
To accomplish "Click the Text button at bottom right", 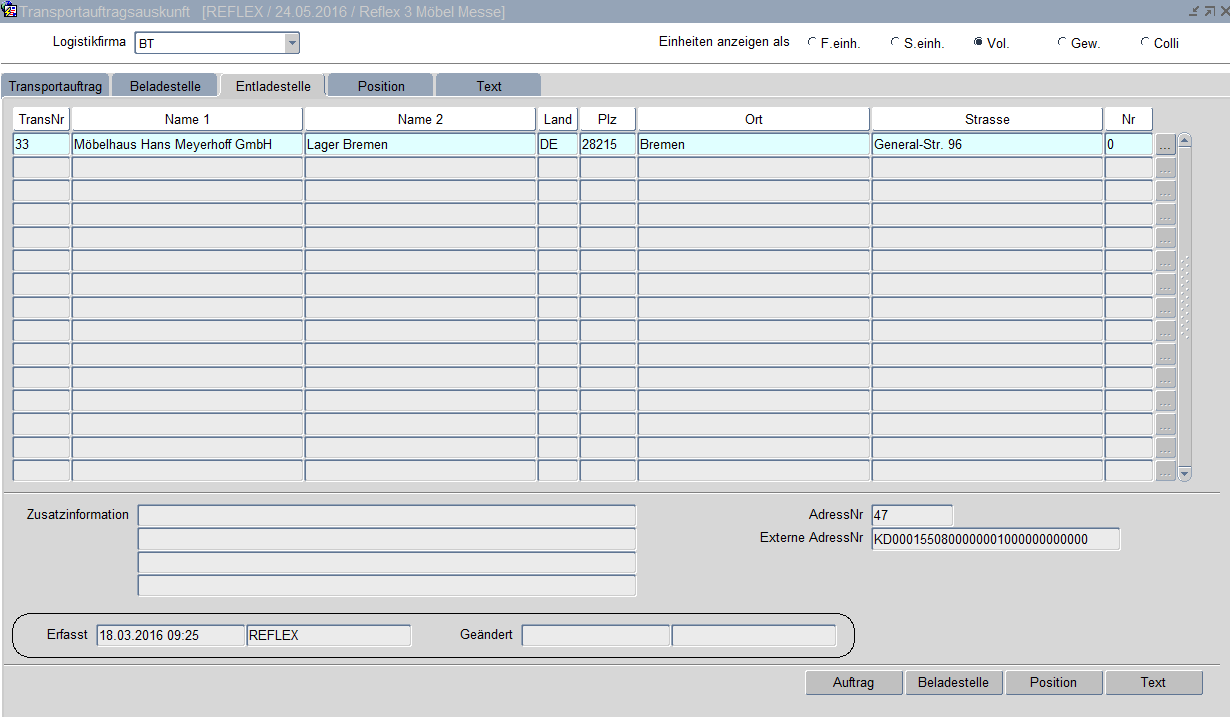I will [x=1153, y=682].
